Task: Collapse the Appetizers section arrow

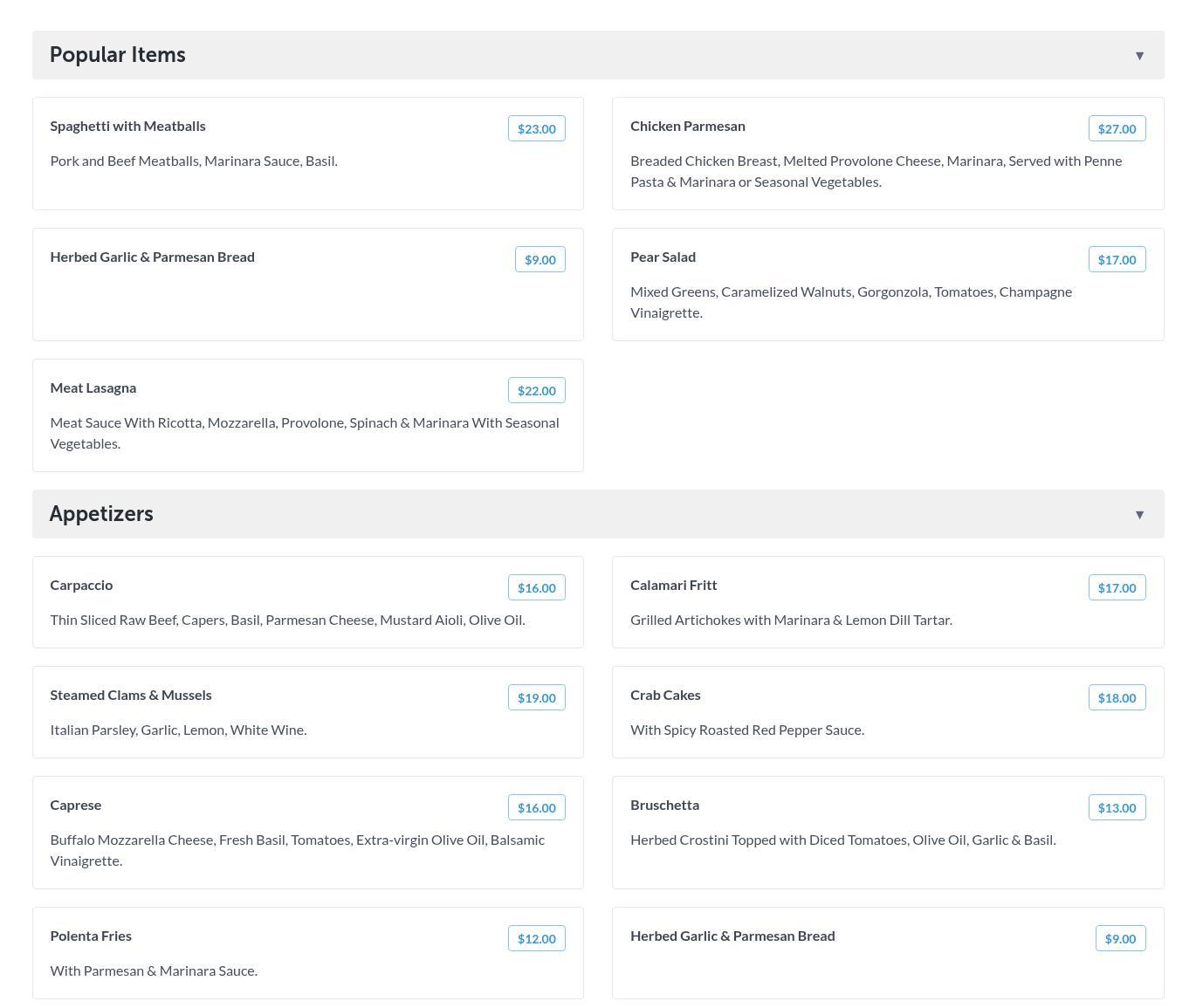Action: click(1139, 515)
